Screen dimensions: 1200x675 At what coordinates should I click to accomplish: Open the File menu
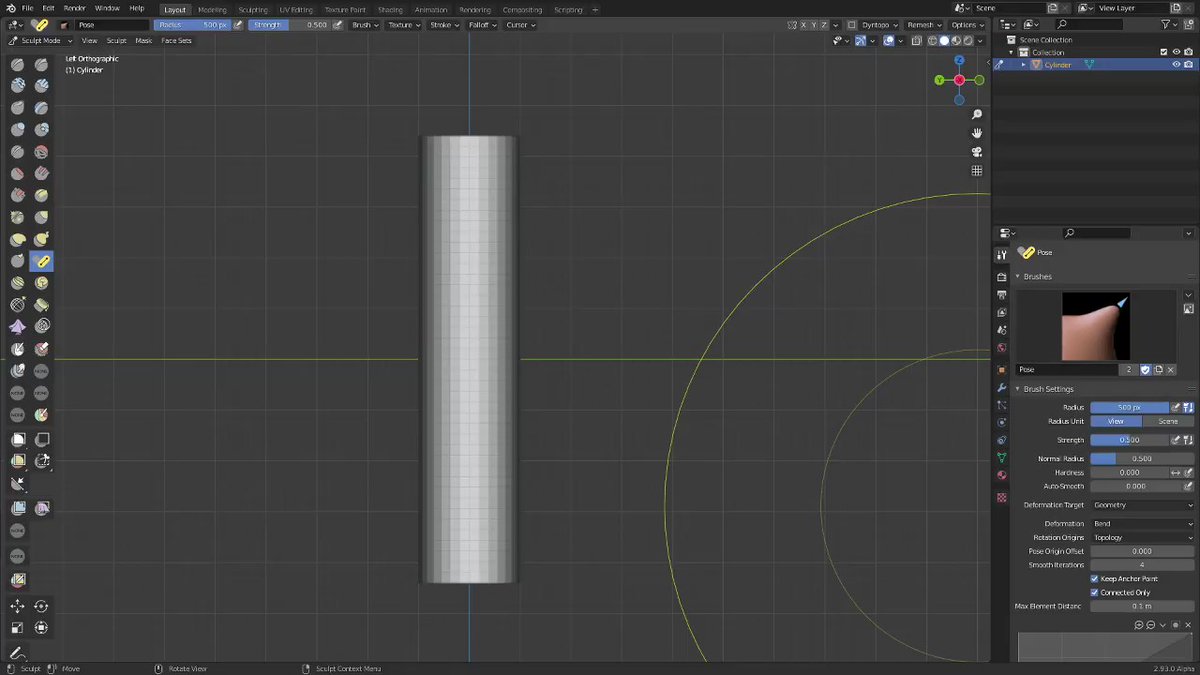28,8
